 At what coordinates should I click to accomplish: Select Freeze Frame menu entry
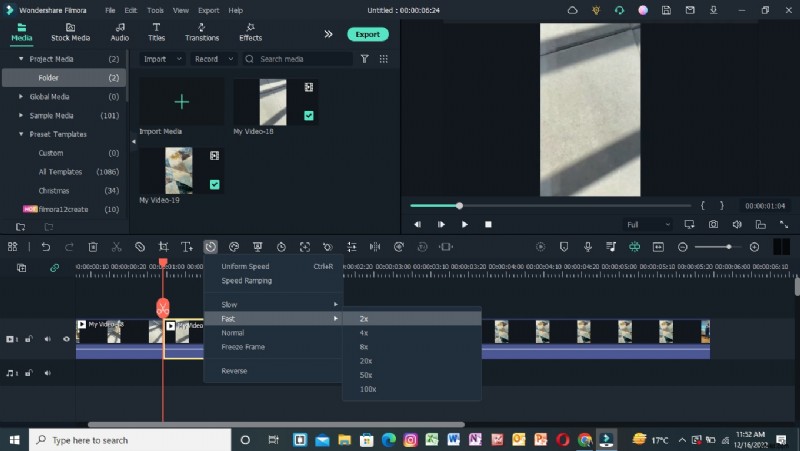273,347
